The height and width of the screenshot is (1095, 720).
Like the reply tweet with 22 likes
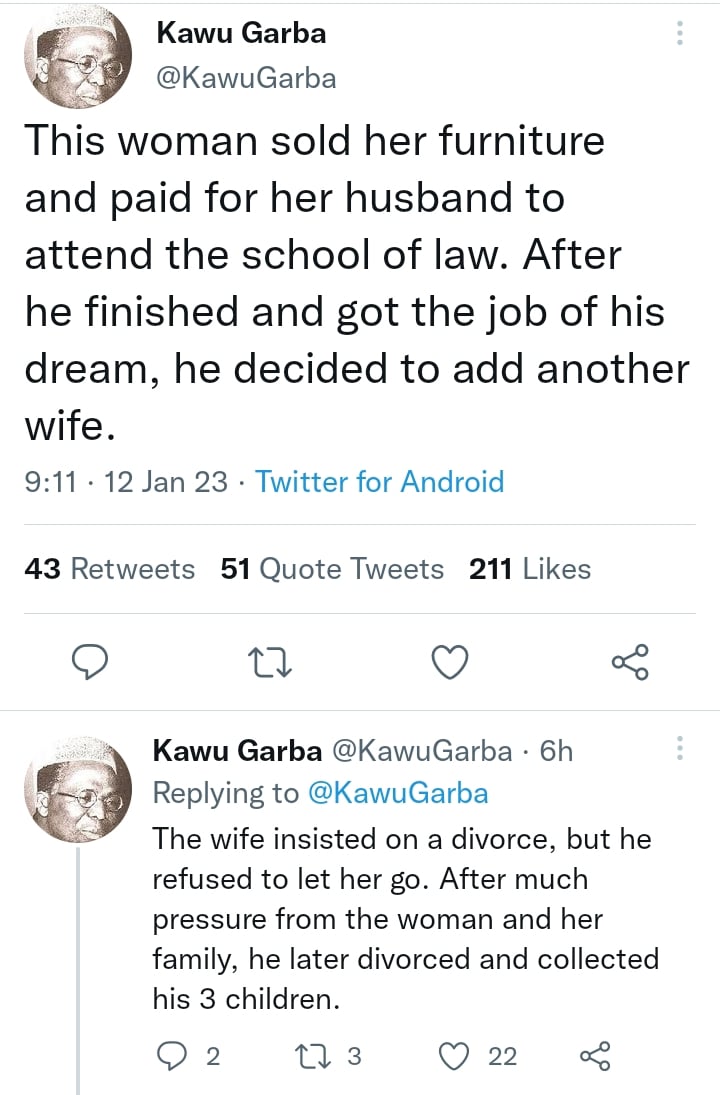[456, 1056]
